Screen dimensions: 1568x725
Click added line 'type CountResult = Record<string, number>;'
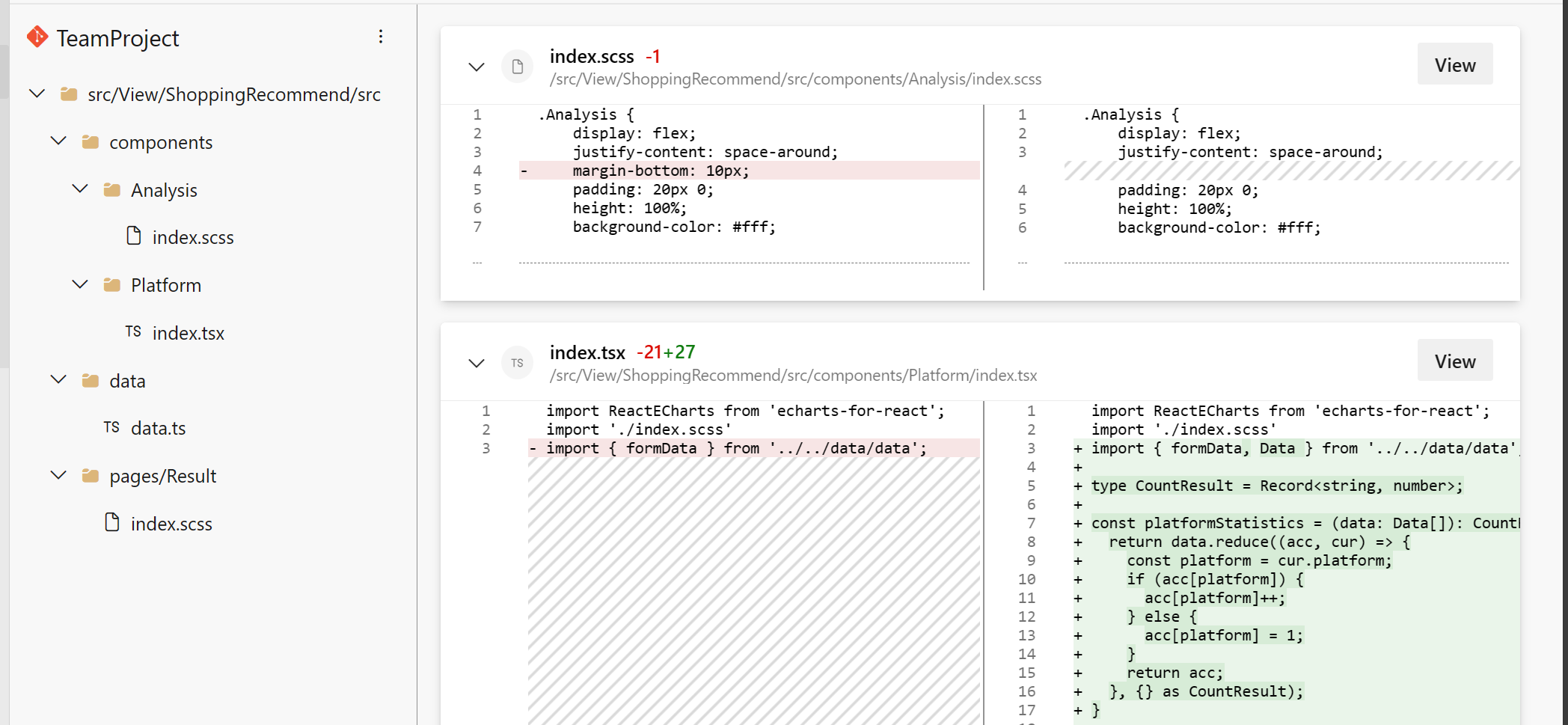pos(1276,486)
